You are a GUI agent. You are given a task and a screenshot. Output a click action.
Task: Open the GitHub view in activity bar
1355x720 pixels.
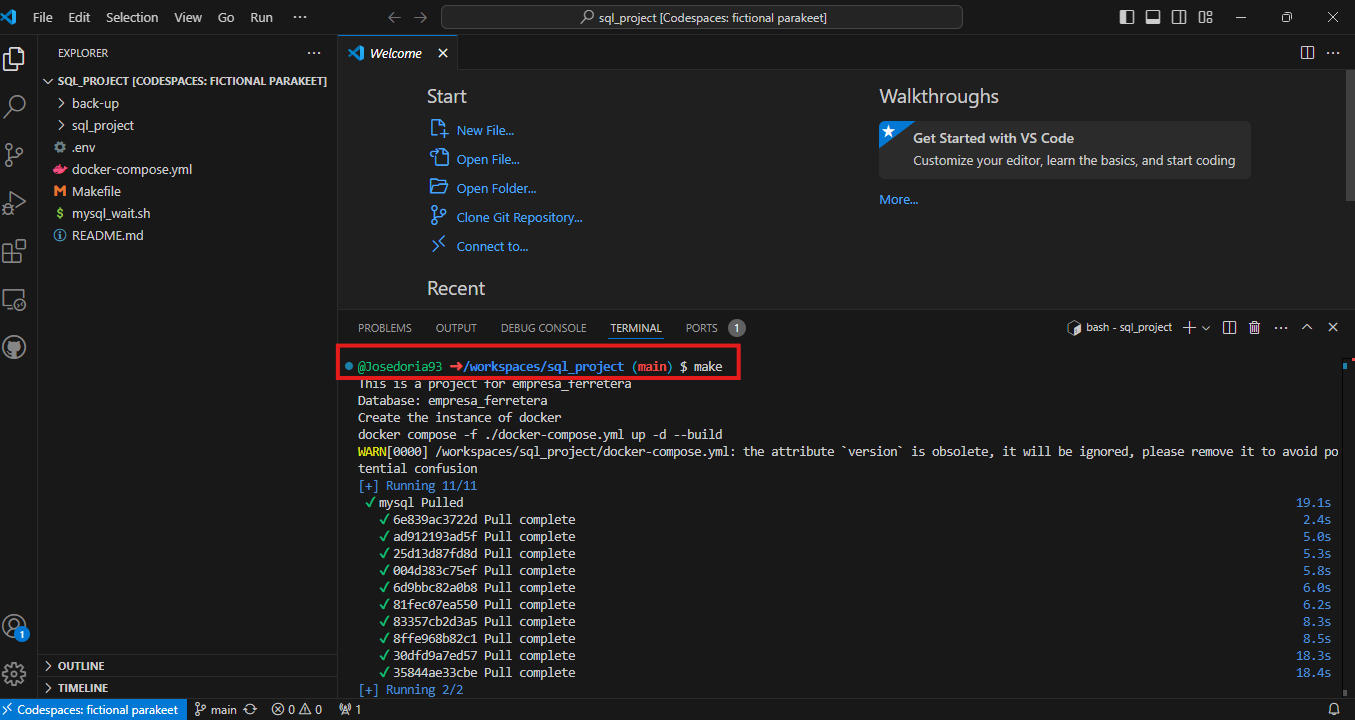click(x=14, y=347)
